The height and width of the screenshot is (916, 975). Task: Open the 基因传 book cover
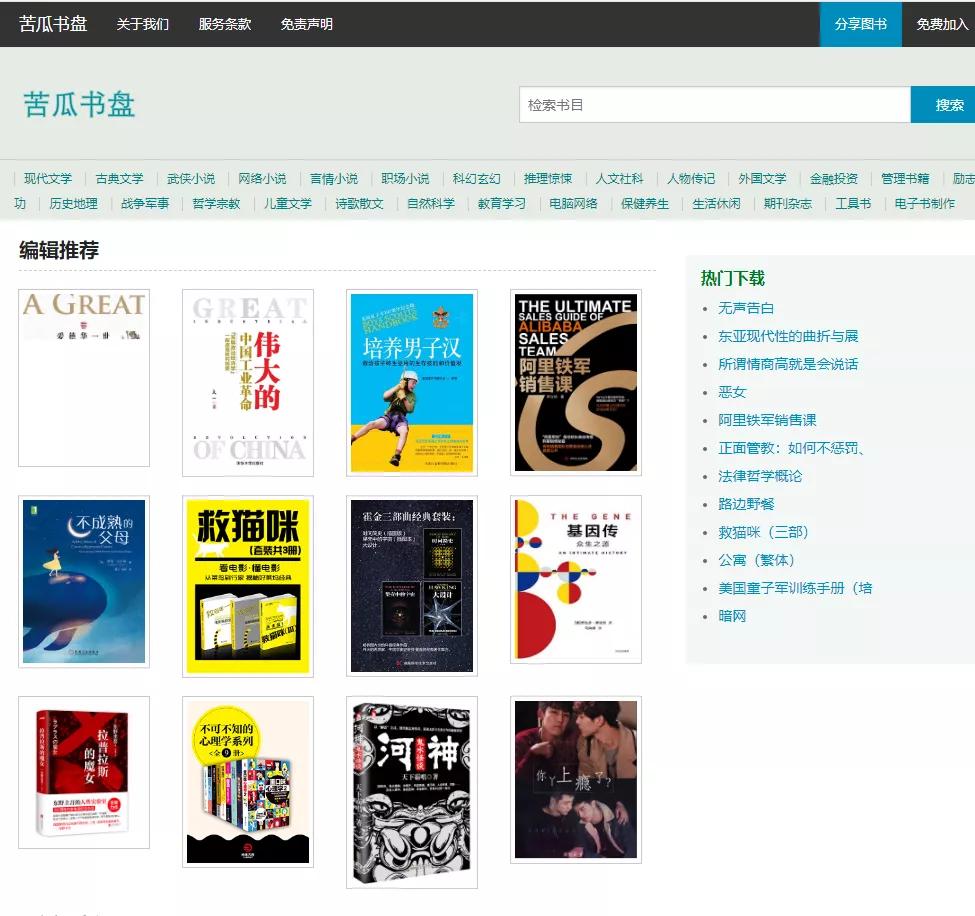575,579
